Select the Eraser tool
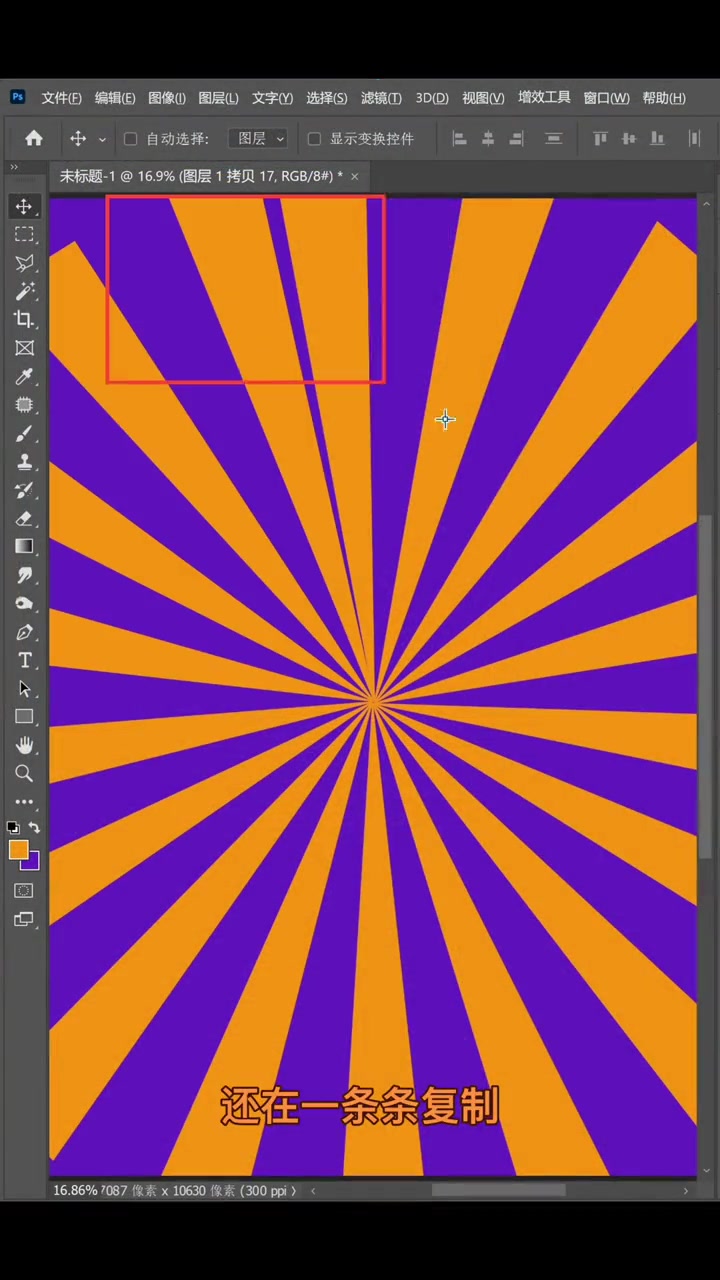 point(24,518)
